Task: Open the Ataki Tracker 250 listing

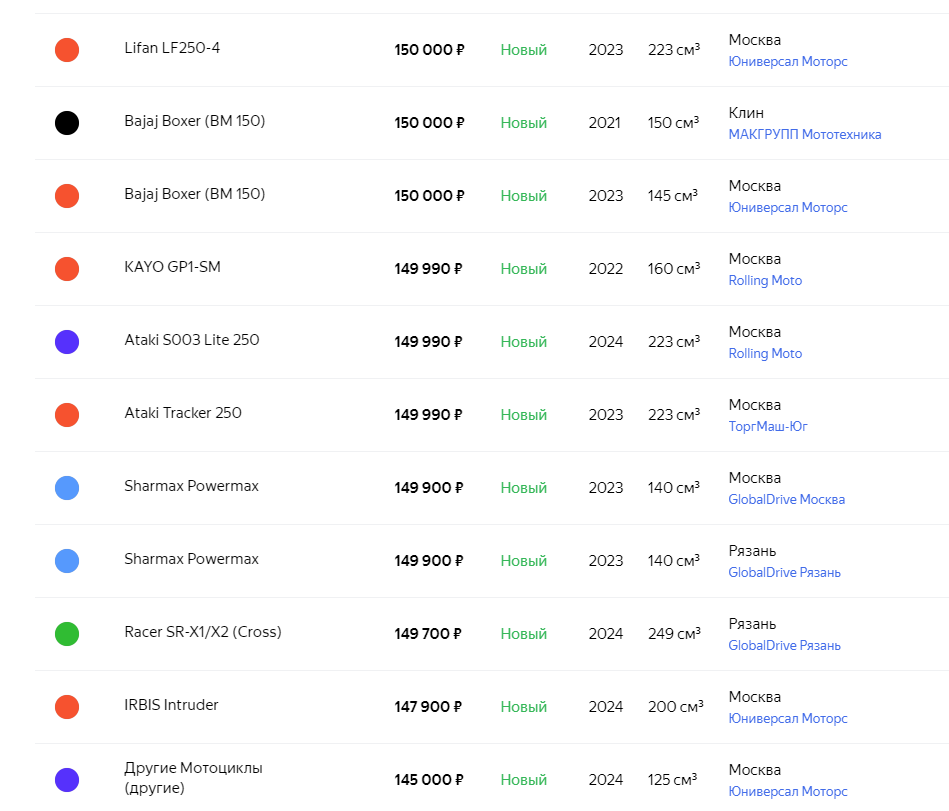Action: click(183, 413)
